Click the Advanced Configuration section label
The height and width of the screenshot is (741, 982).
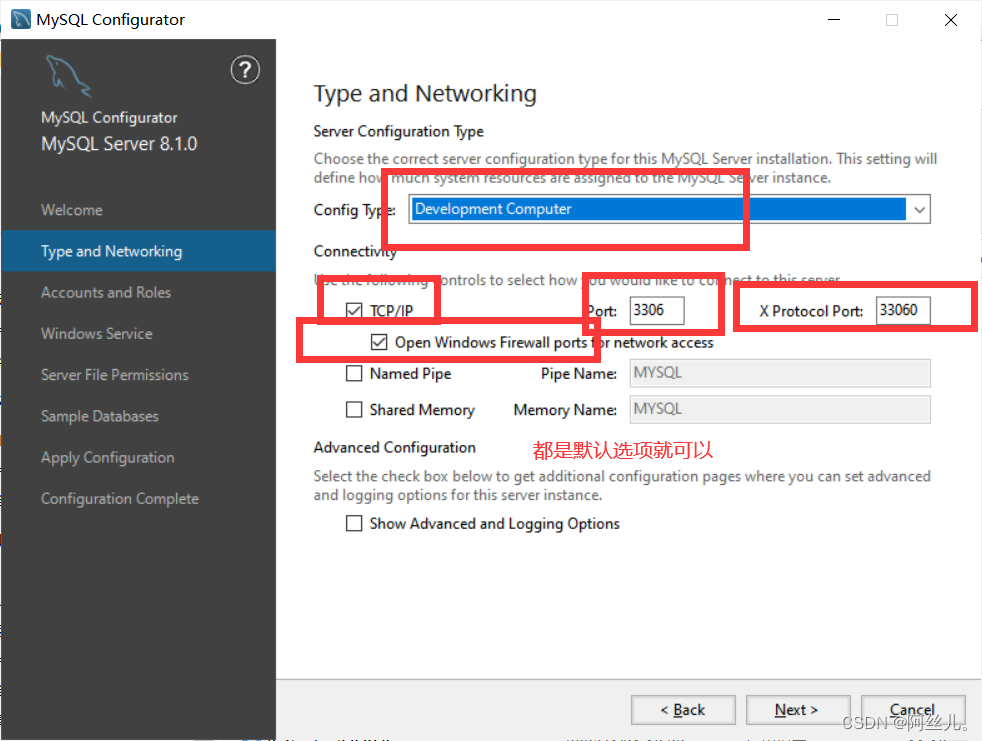[395, 447]
